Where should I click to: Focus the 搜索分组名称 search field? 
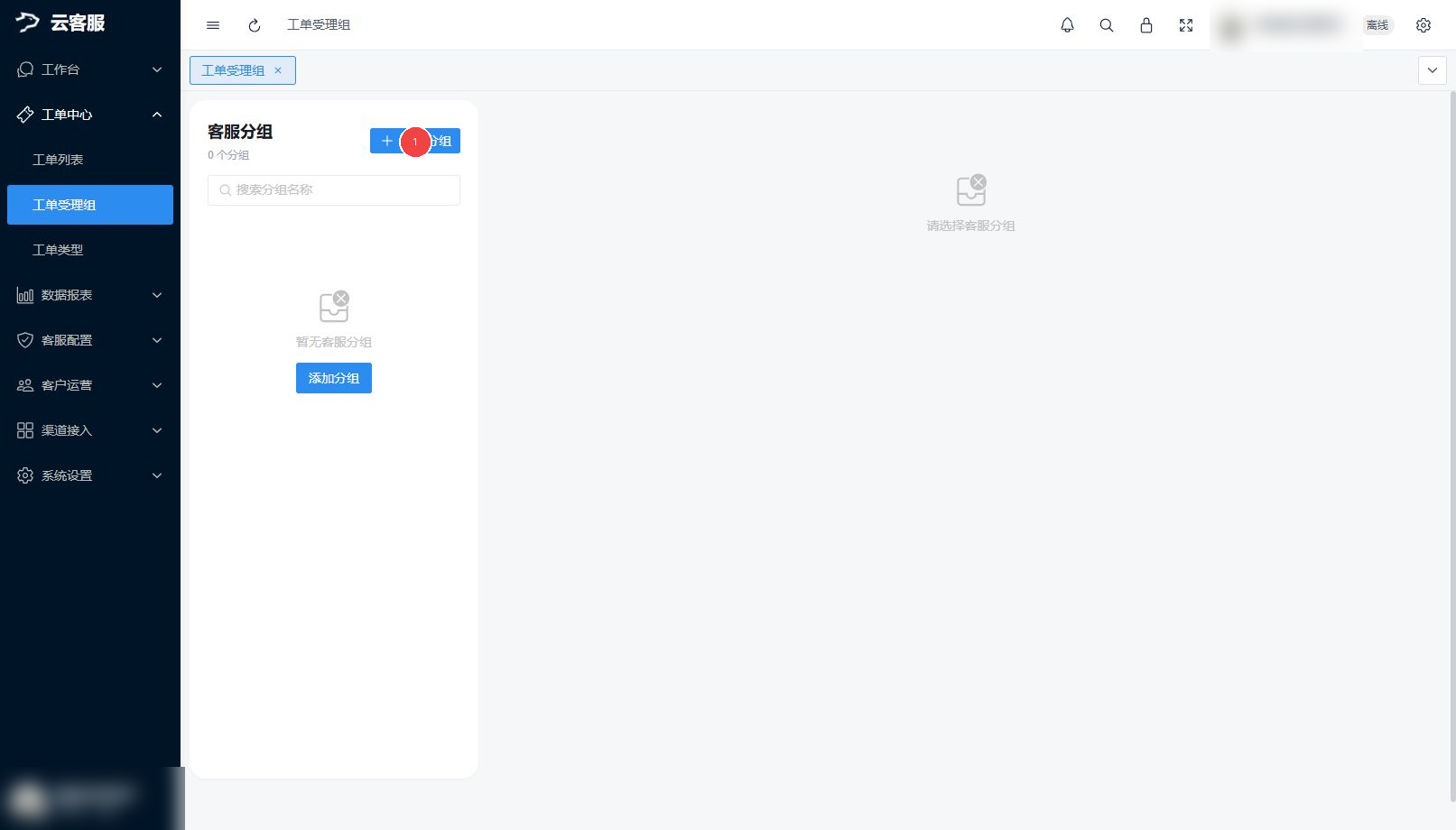click(x=334, y=189)
